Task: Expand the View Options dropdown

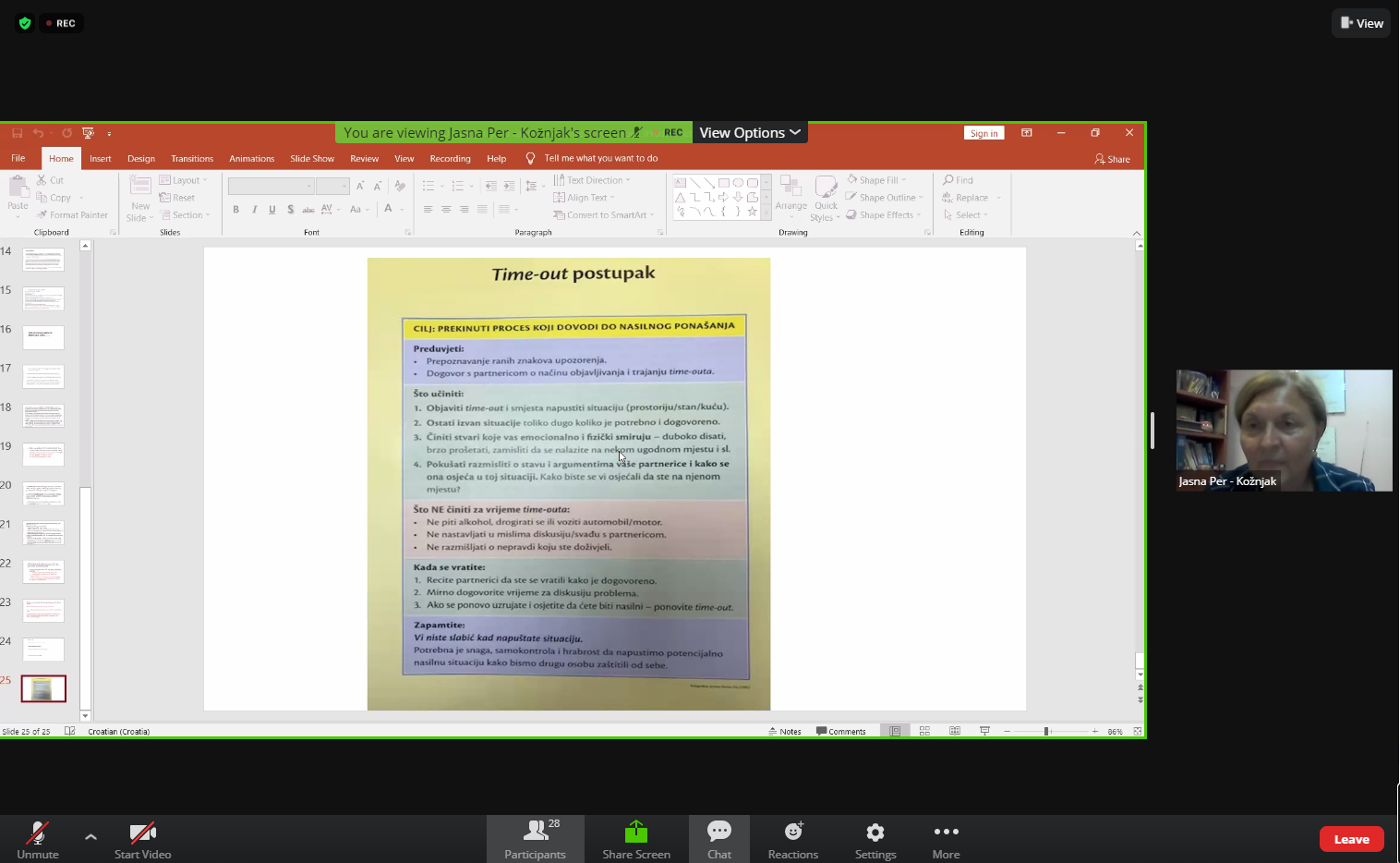Action: pyautogui.click(x=750, y=133)
